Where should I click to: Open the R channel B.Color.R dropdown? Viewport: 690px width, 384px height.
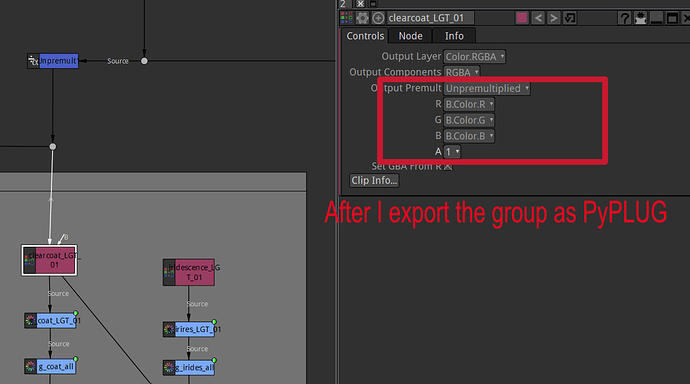click(x=469, y=104)
